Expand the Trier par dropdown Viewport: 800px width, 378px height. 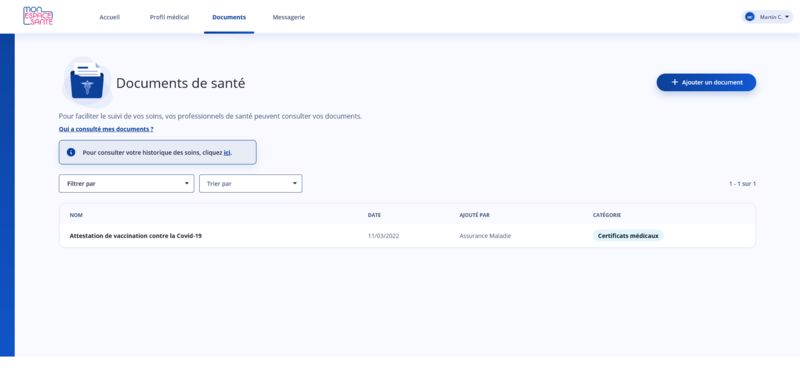coord(251,184)
